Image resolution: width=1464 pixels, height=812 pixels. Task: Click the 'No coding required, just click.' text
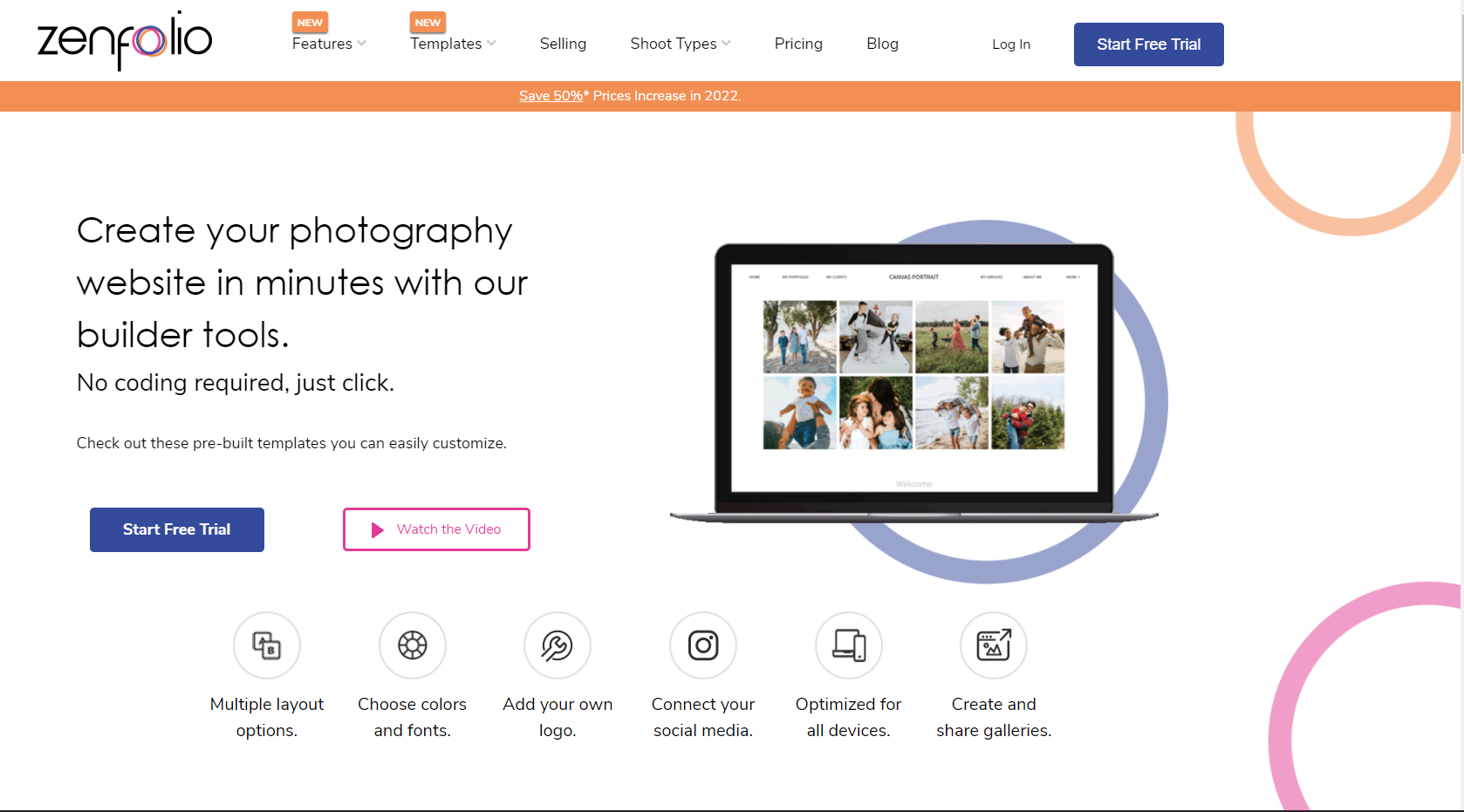[x=236, y=383]
